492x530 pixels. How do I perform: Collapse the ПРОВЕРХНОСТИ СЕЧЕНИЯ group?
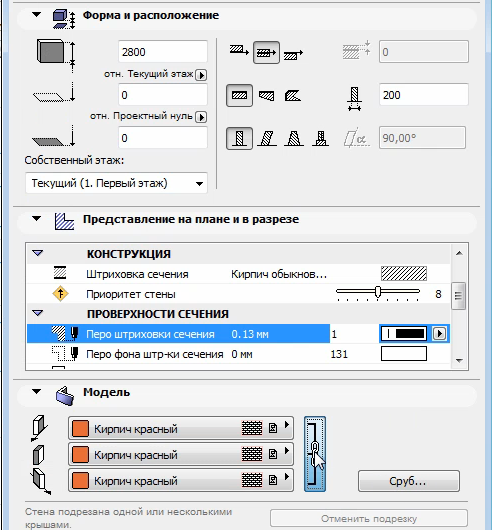[38, 313]
